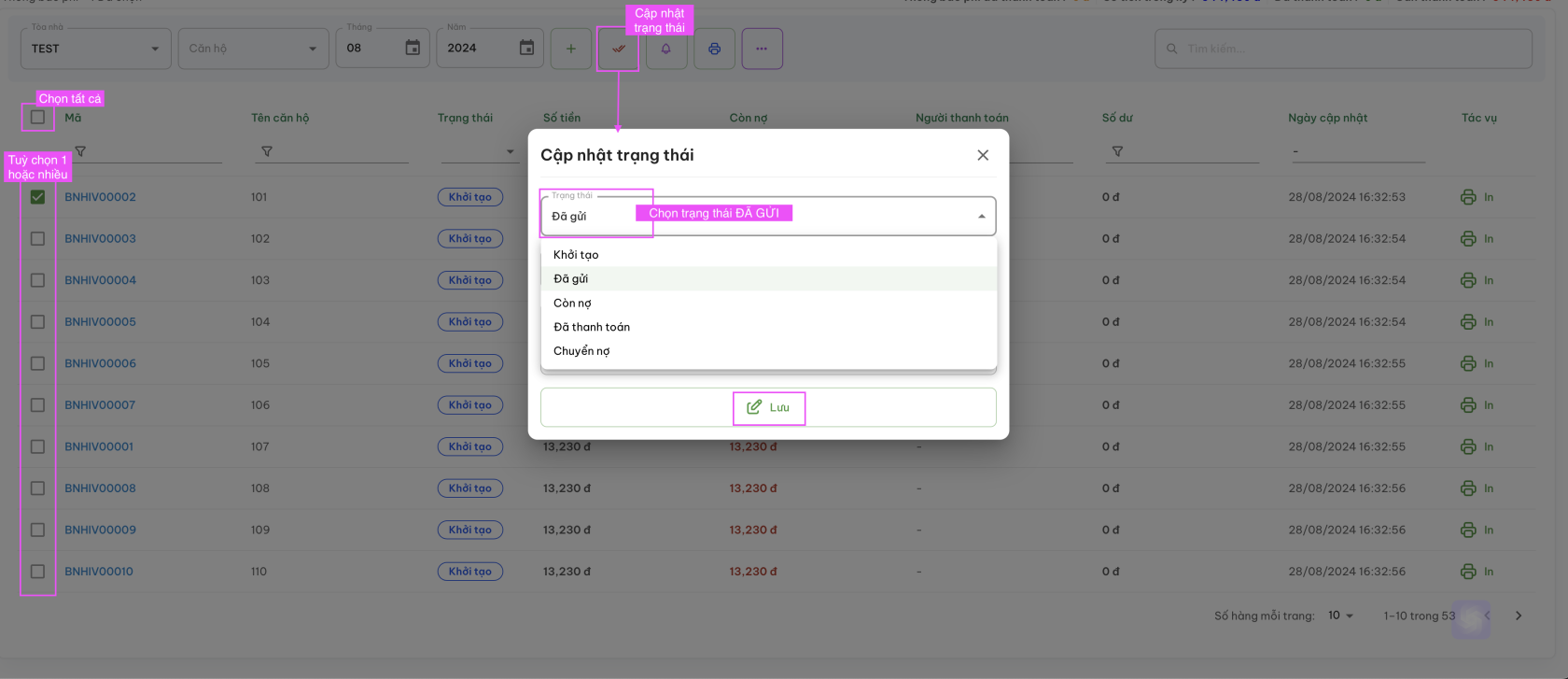Open the Căn hộ dropdown
The height and width of the screenshot is (679, 1568).
(312, 49)
